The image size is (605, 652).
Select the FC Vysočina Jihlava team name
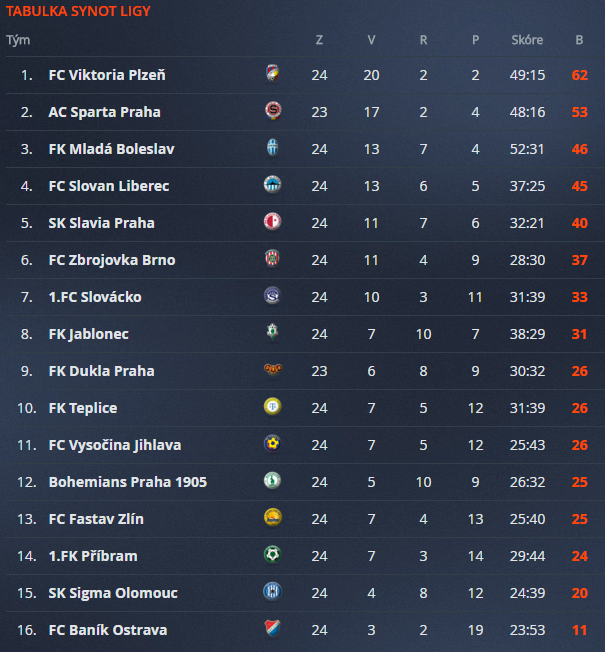click(x=115, y=445)
